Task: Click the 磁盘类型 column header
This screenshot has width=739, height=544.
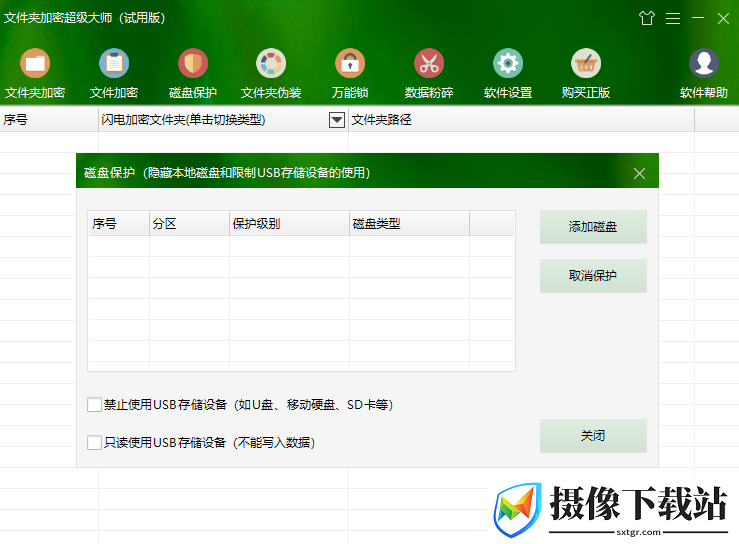Action: click(410, 224)
